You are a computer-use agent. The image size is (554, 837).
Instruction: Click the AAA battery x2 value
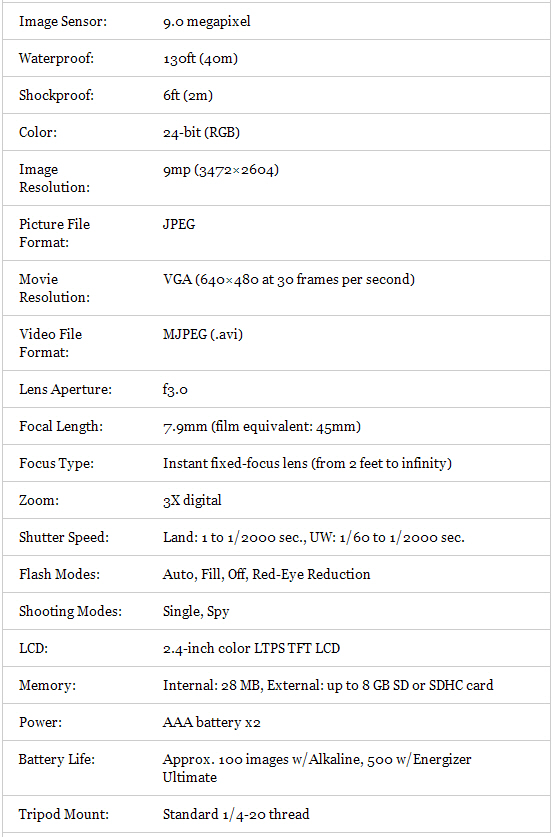(x=211, y=723)
